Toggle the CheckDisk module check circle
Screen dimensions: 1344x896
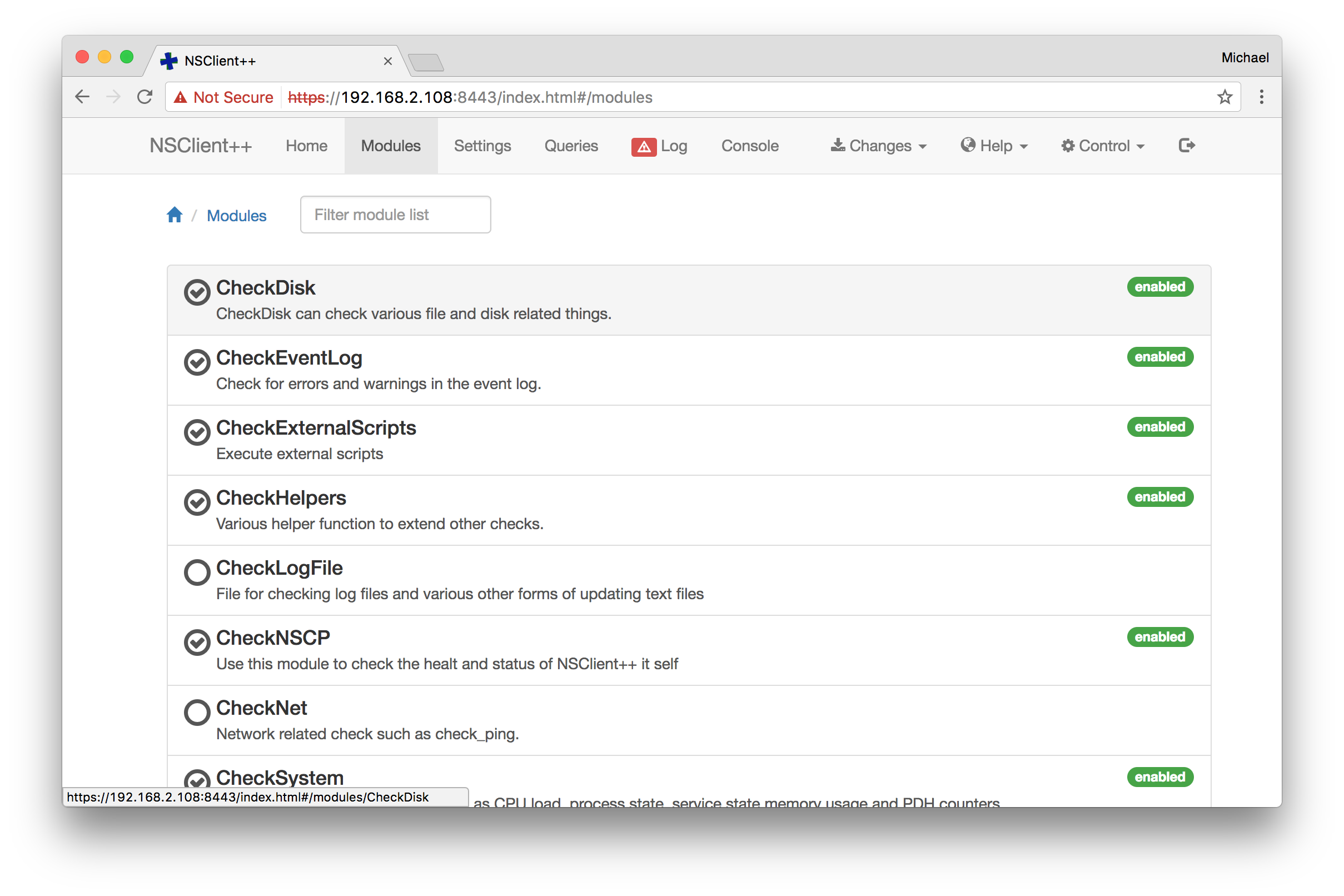(x=197, y=292)
